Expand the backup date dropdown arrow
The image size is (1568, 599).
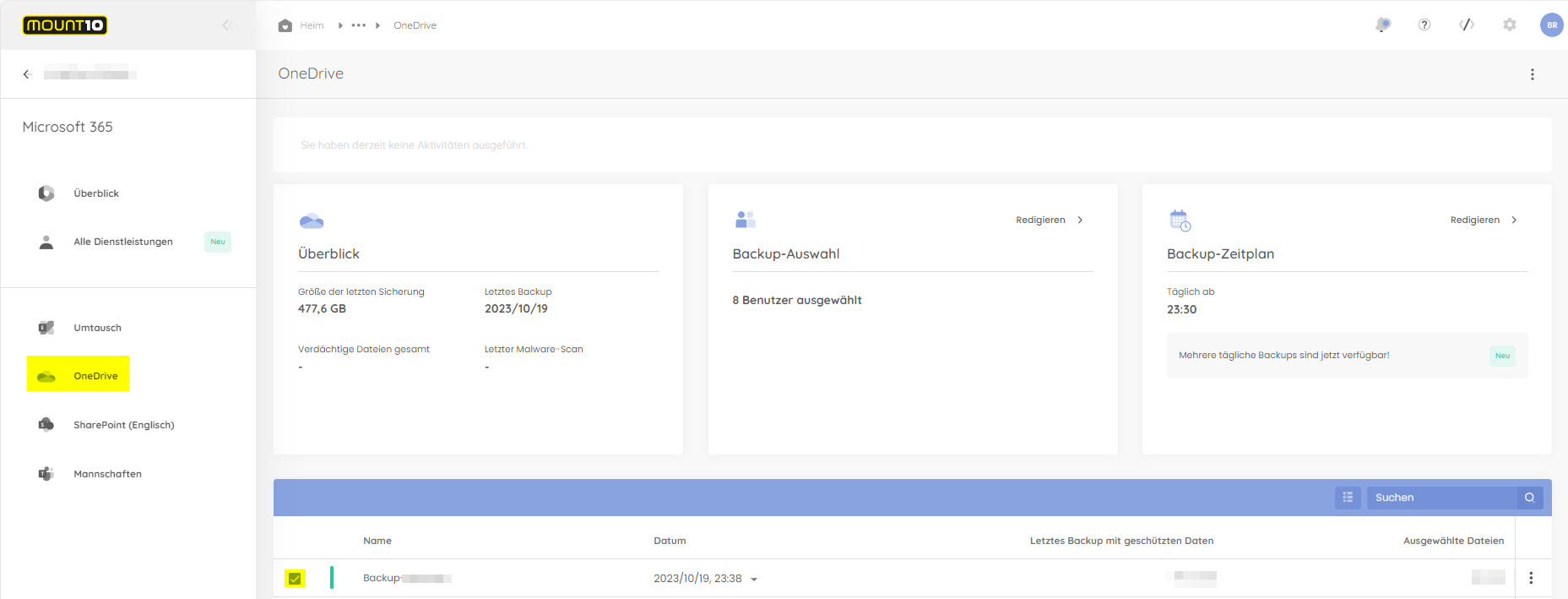[x=754, y=580]
